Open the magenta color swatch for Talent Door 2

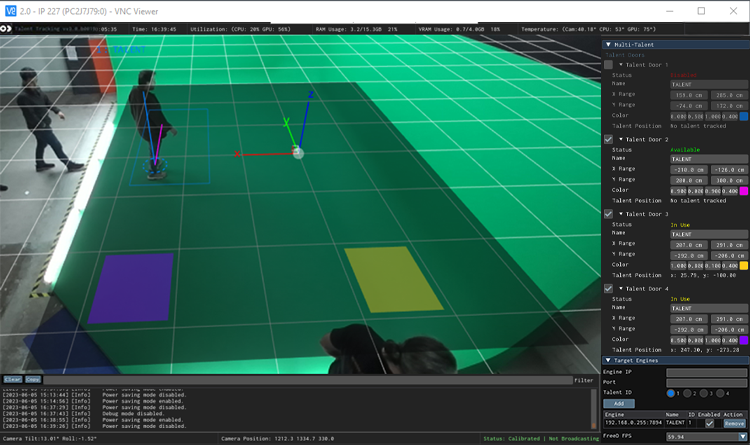[x=743, y=191]
